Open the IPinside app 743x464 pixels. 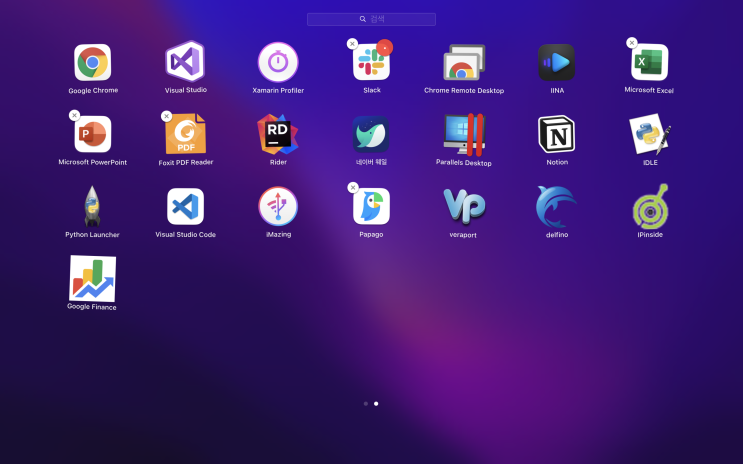pyautogui.click(x=651, y=206)
